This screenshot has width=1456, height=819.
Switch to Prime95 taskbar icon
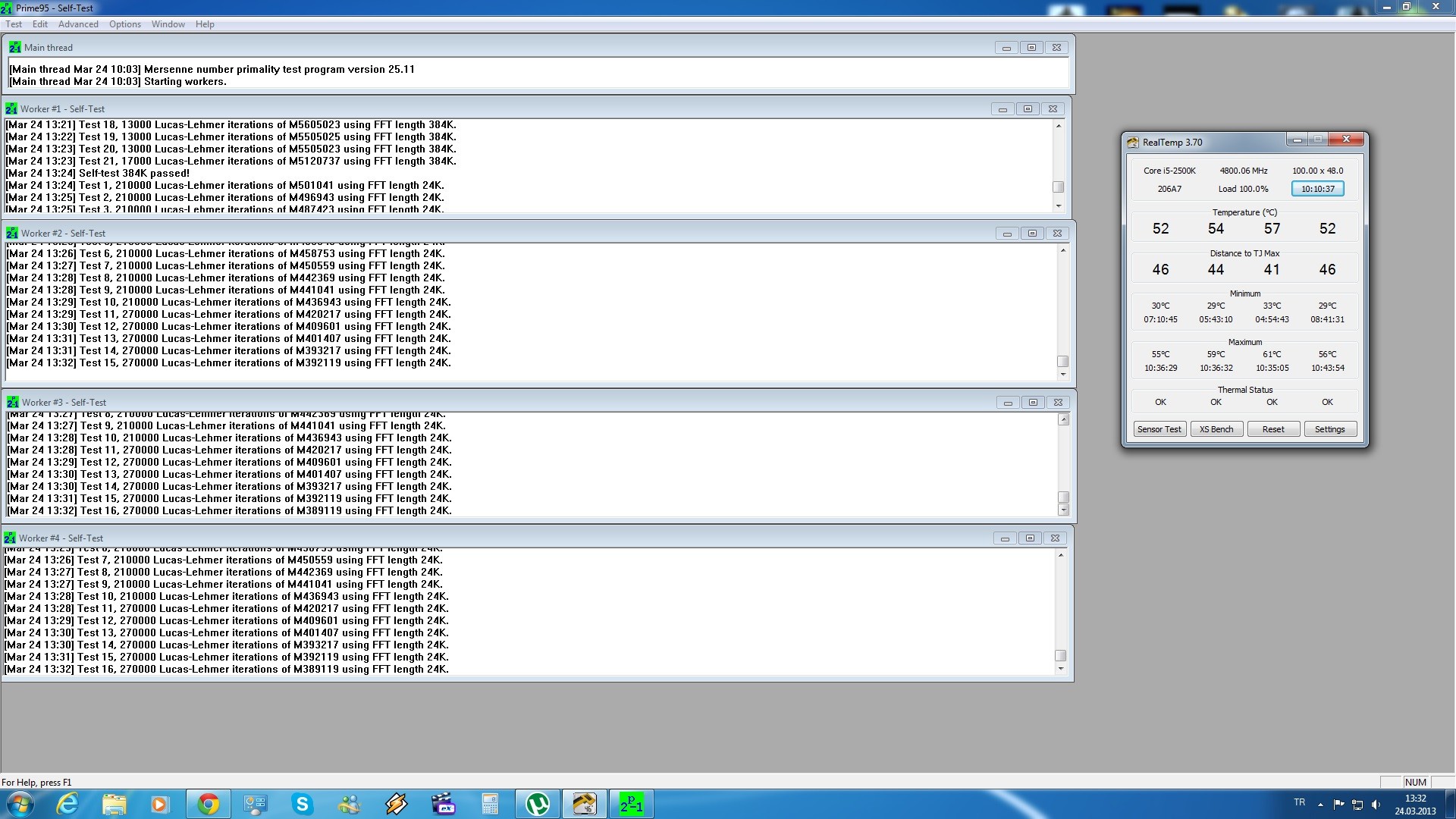tap(632, 804)
